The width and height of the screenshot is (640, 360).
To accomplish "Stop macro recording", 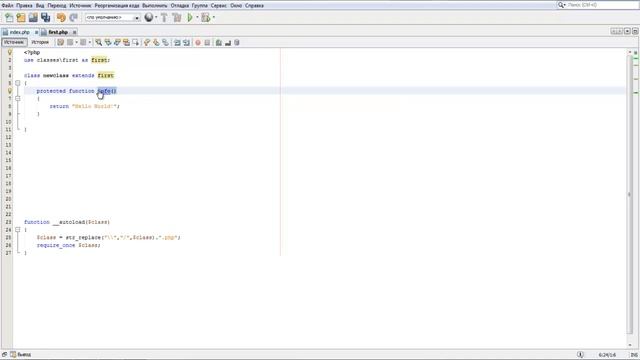I will point(207,42).
